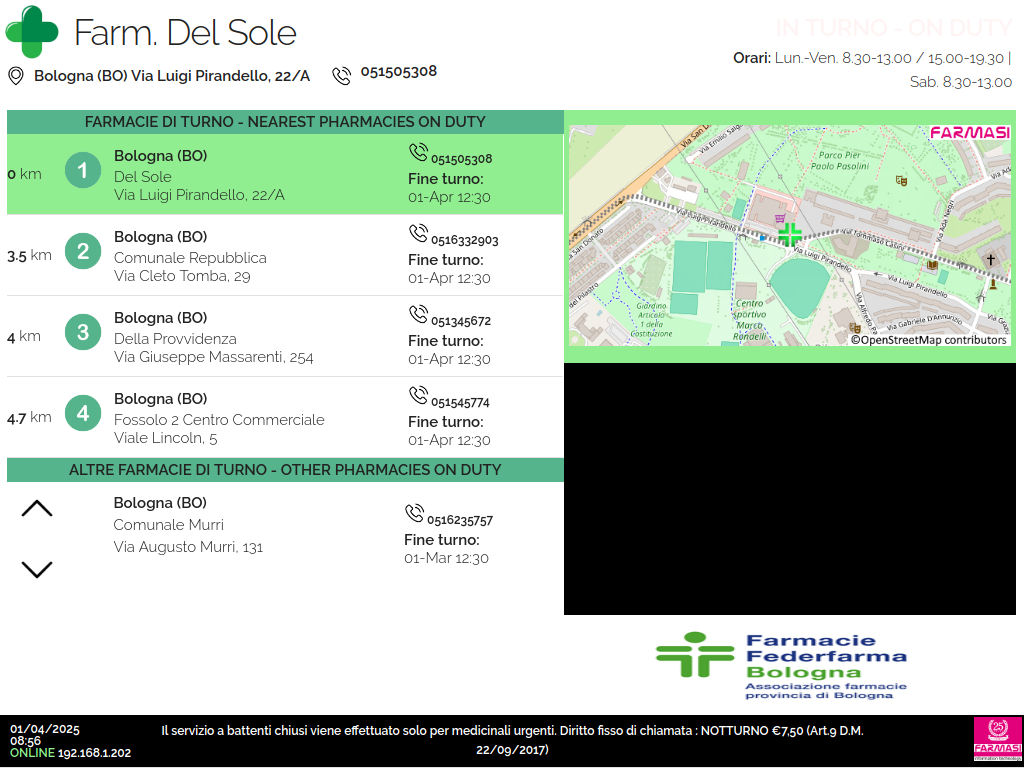This screenshot has width=1024, height=768.
Task: Open the Della Provvidenza pharmacy entry
Action: point(175,338)
